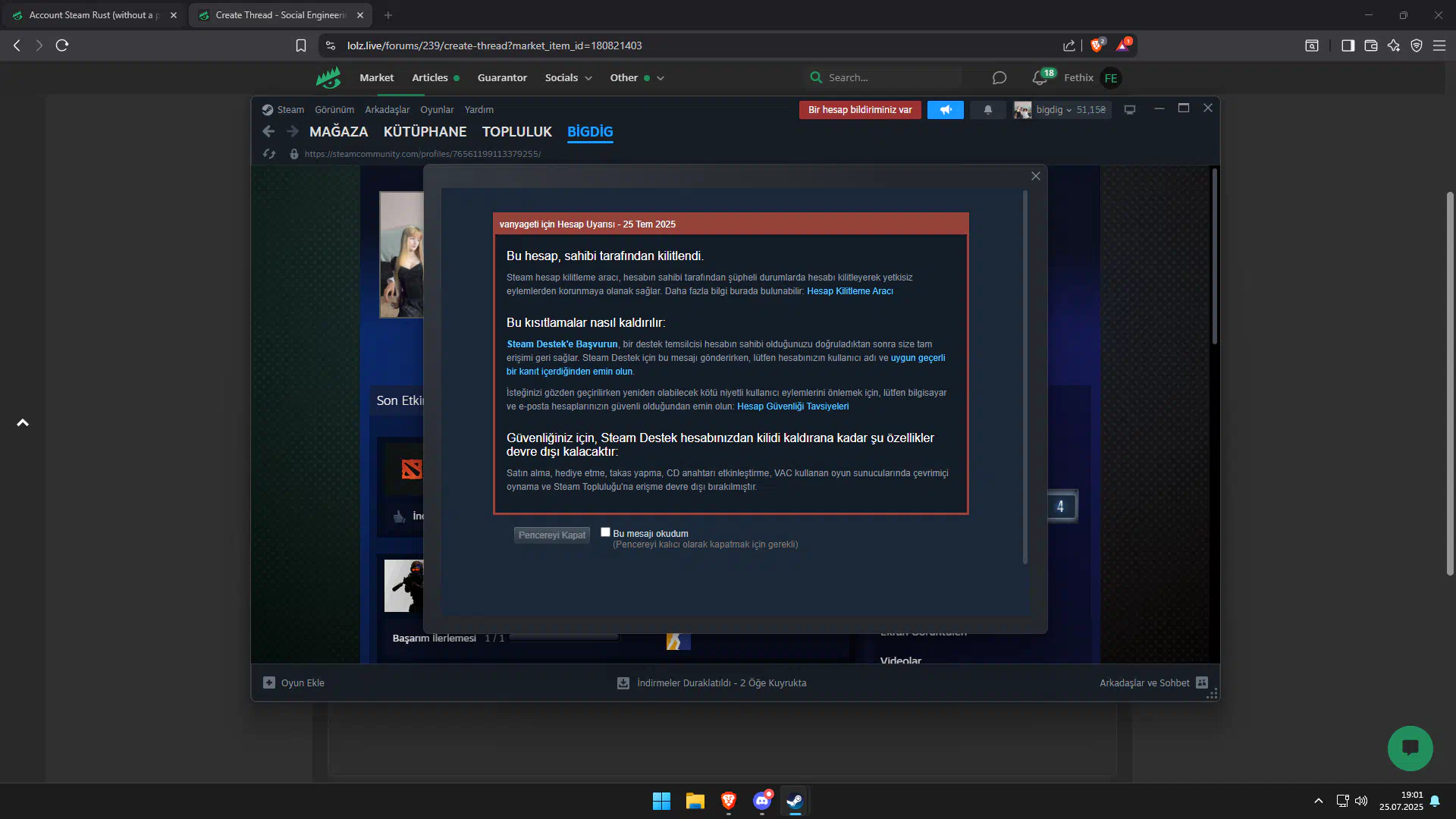Open 'Hesap Güvenliği Tavsiyeleri' link

(793, 406)
